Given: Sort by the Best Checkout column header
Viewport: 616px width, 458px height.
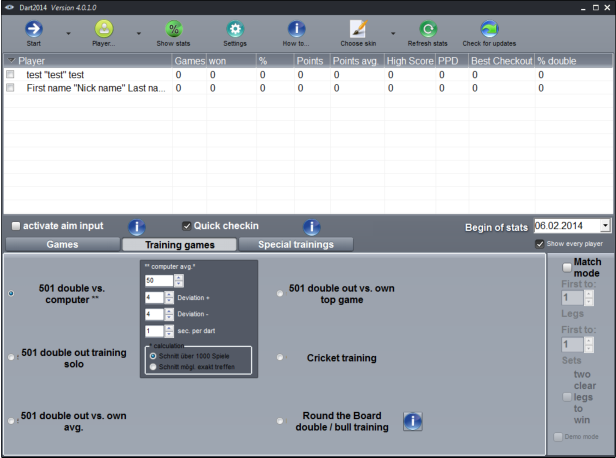Looking at the screenshot, I should tap(500, 61).
